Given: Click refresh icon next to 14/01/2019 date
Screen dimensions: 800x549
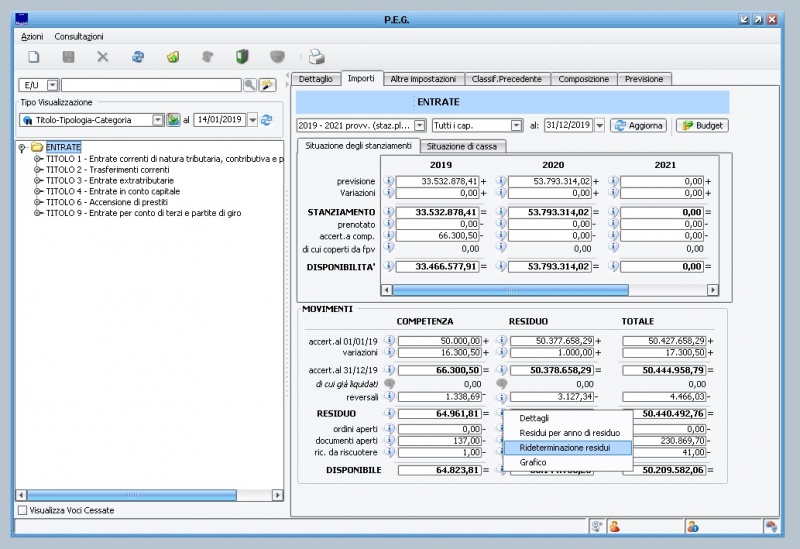Looking at the screenshot, I should click(267, 120).
